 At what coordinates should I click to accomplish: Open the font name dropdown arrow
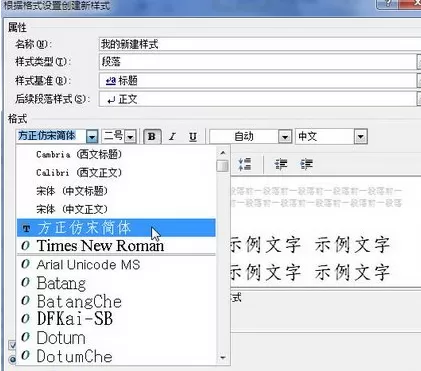[92, 136]
